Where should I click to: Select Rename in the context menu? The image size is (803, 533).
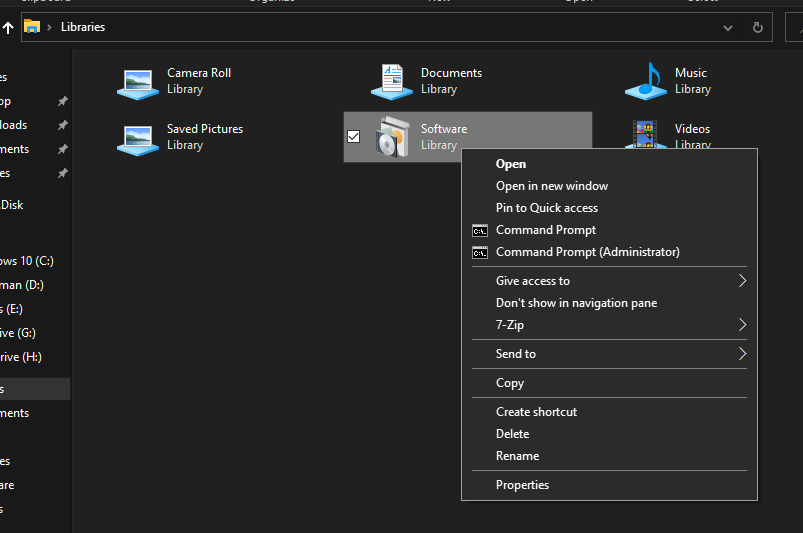517,456
